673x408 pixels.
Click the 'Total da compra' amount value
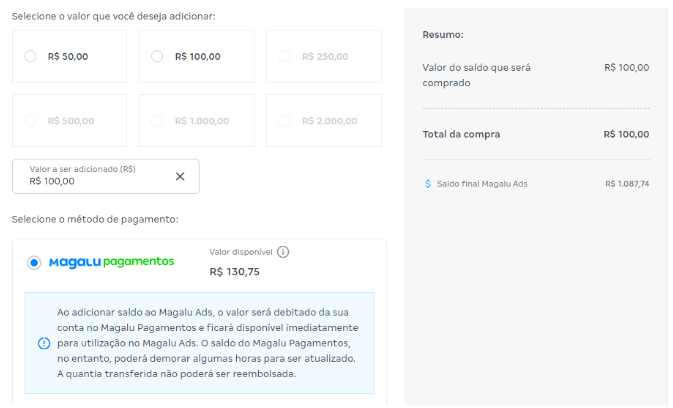[x=626, y=134]
